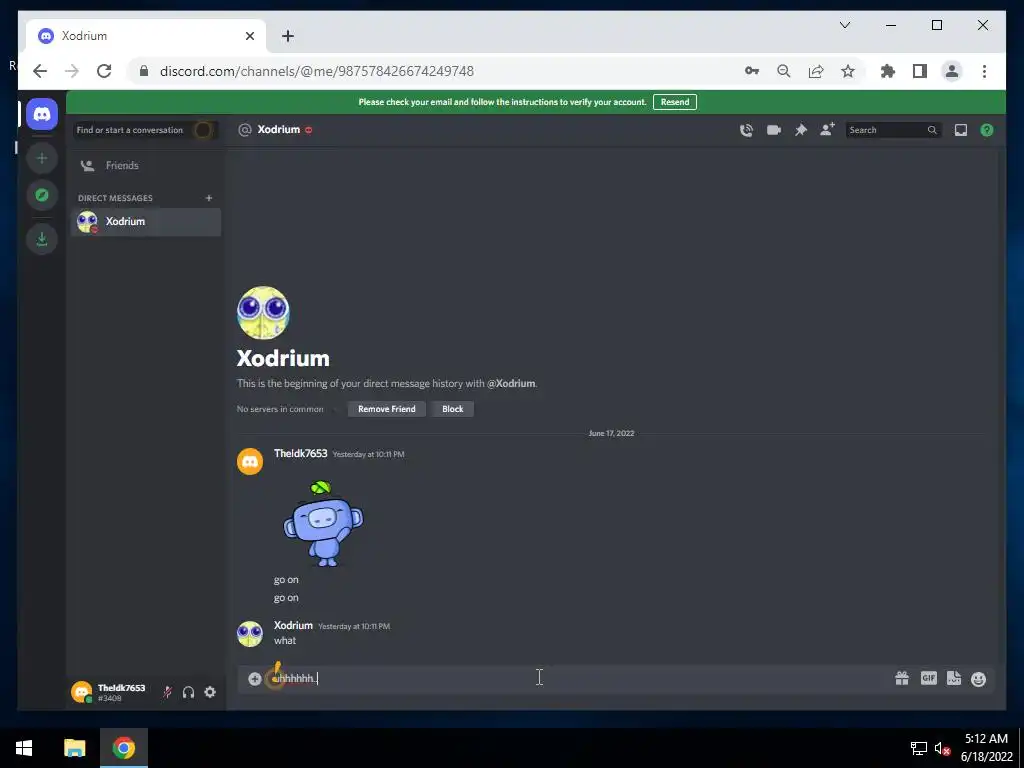
Task: Share this page icon in Chrome
Action: point(816,71)
